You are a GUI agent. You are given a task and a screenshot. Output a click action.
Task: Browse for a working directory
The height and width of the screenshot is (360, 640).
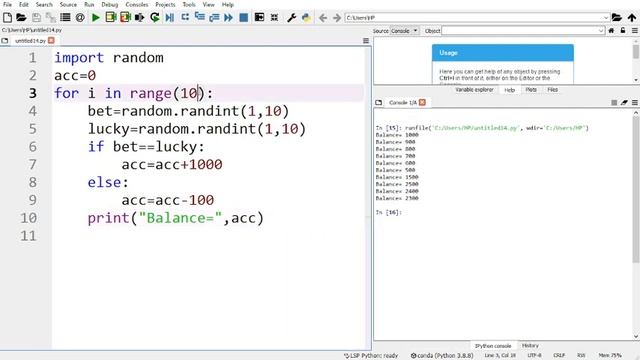[x=617, y=18]
